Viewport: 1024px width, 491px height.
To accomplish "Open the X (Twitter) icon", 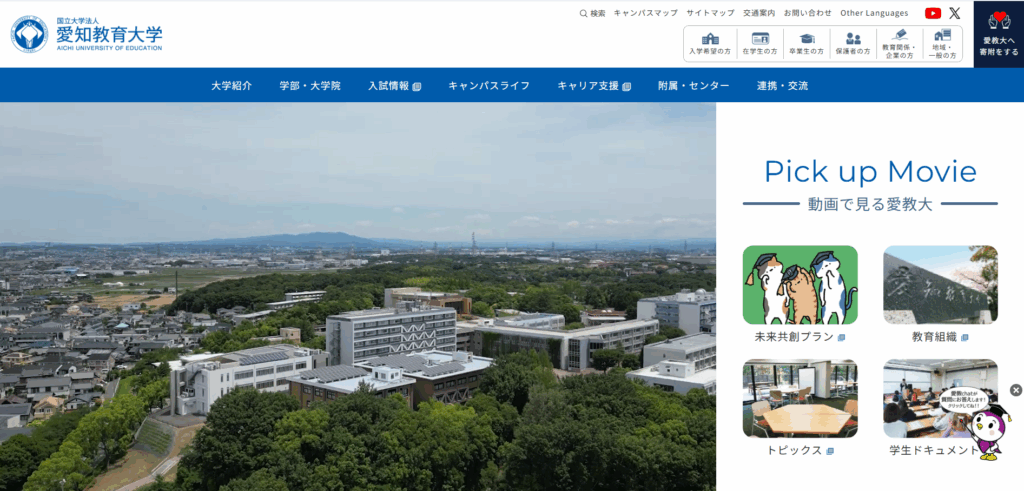I will point(955,13).
